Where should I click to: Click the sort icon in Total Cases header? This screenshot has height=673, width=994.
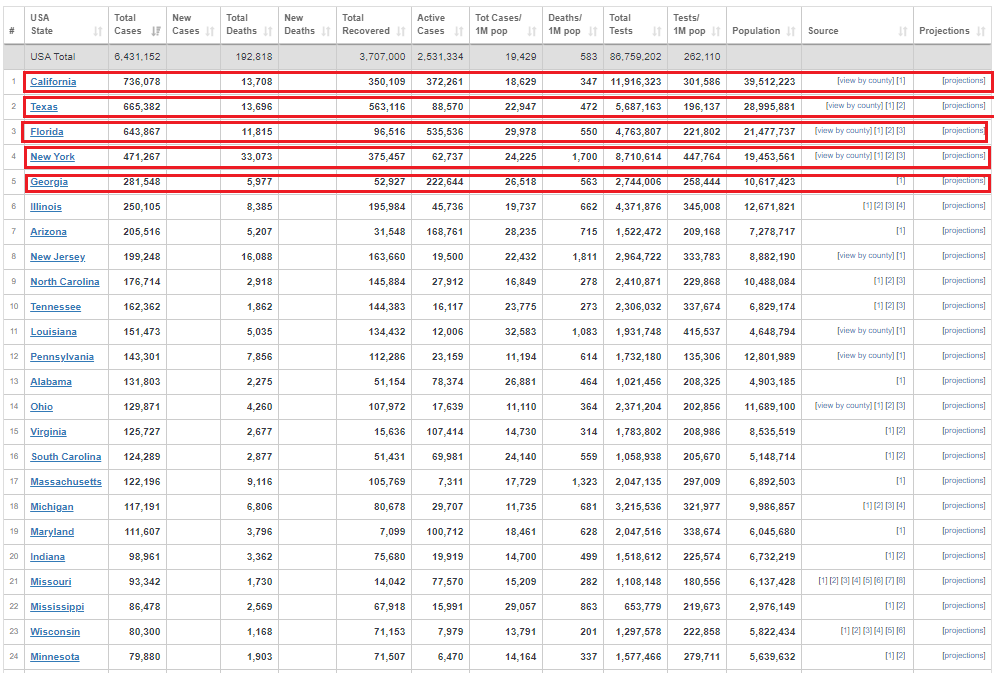(x=156, y=31)
